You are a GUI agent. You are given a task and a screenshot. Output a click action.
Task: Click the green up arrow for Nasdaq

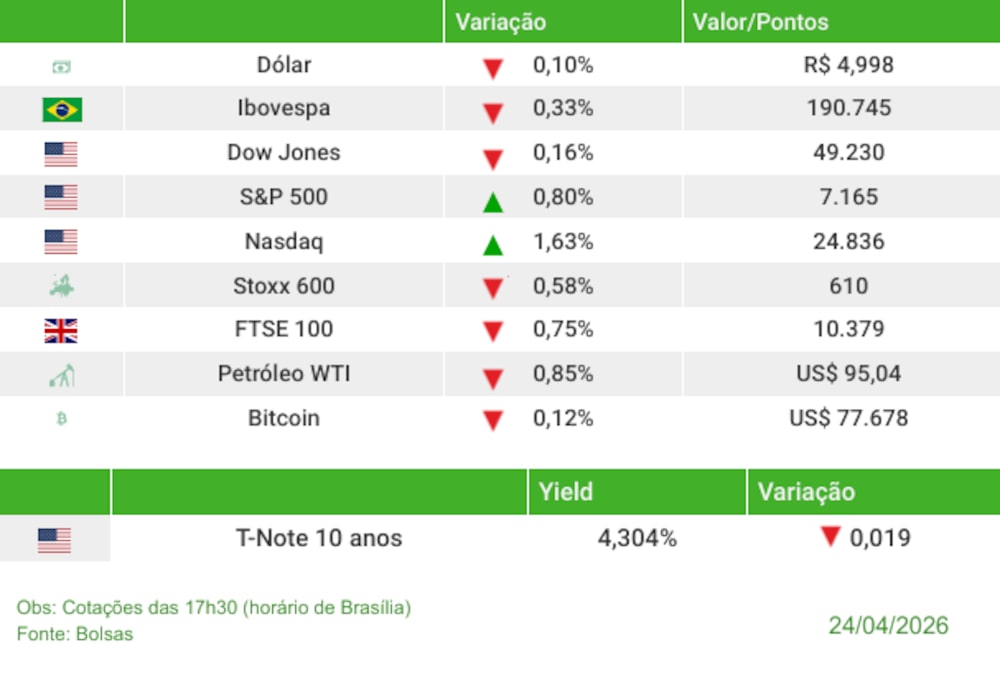point(492,244)
